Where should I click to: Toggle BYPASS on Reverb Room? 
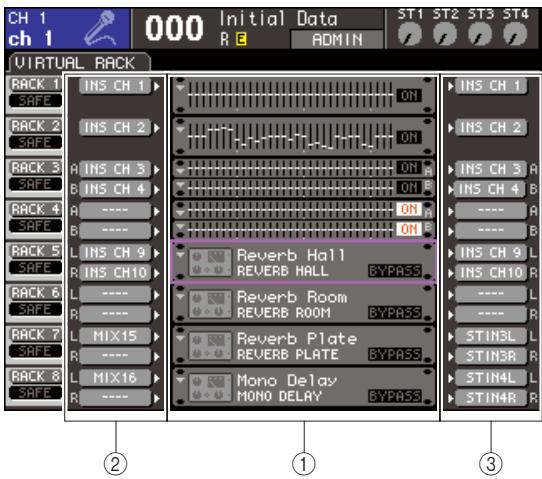point(395,313)
